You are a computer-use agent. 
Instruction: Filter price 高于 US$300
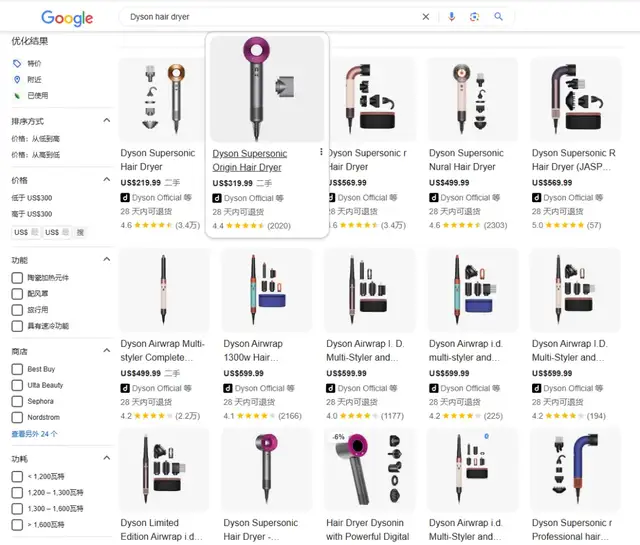point(32,214)
